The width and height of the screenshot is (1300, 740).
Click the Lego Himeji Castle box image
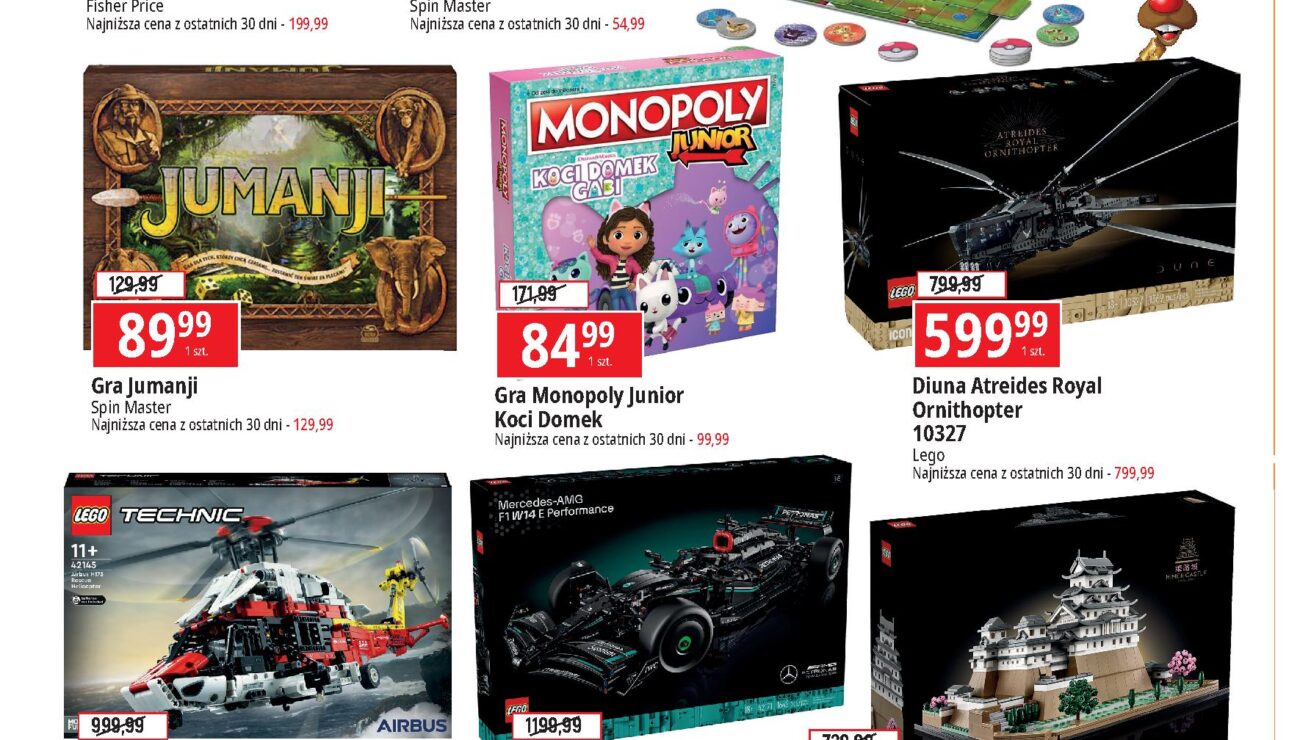coord(1052,615)
